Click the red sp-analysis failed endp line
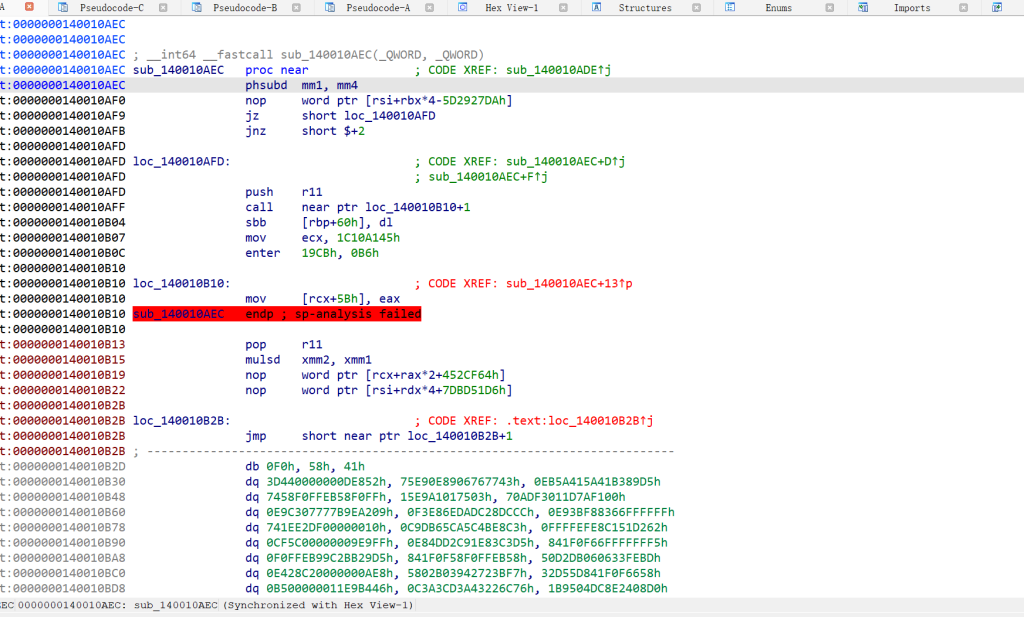 pos(277,314)
